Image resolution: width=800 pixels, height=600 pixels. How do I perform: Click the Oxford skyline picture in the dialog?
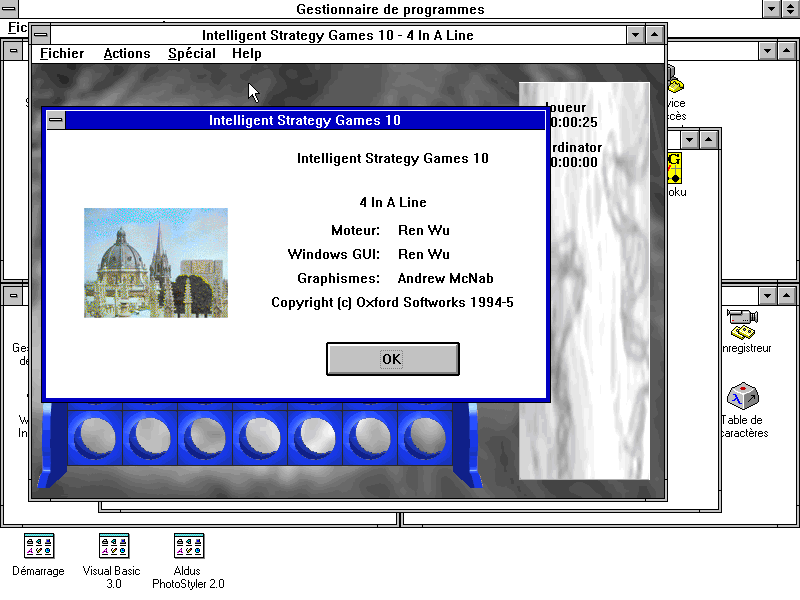tap(156, 263)
